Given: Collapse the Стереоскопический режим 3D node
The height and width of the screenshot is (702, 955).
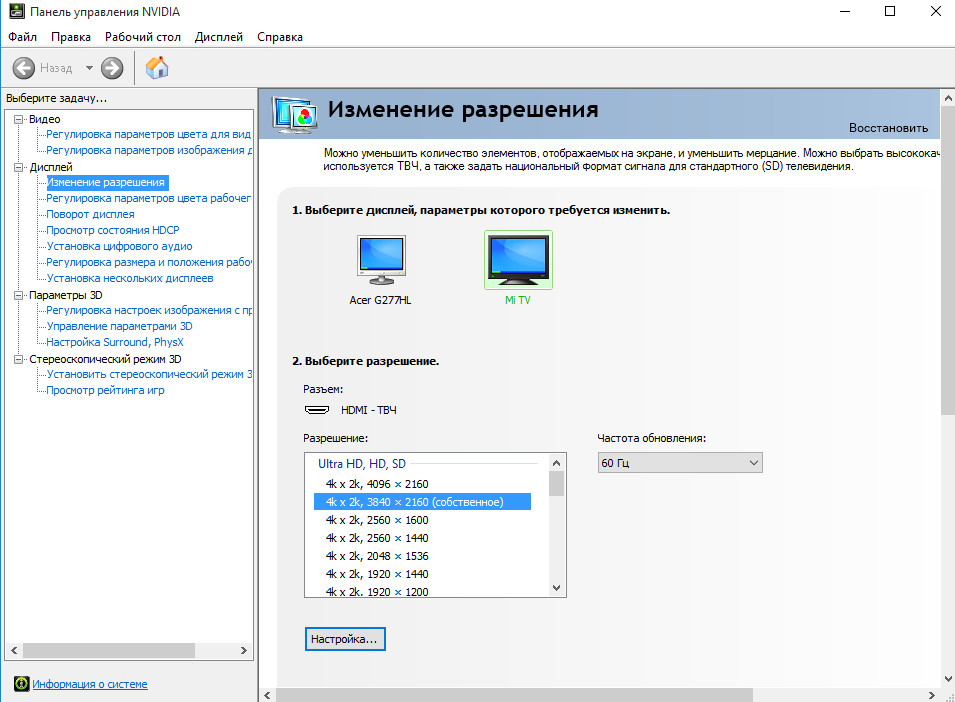Looking at the screenshot, I should [x=18, y=359].
